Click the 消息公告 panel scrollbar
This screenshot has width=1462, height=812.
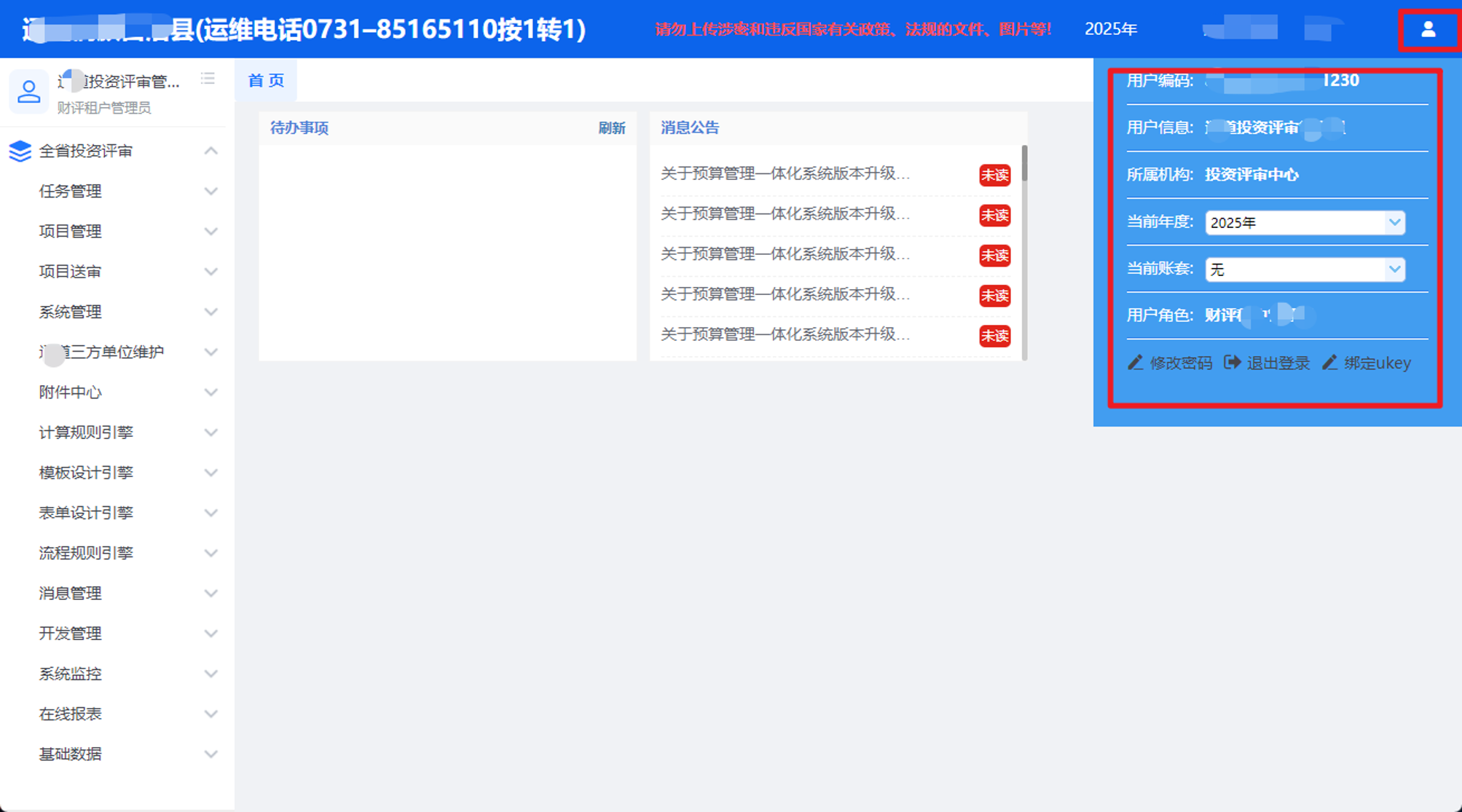pyautogui.click(x=1024, y=164)
